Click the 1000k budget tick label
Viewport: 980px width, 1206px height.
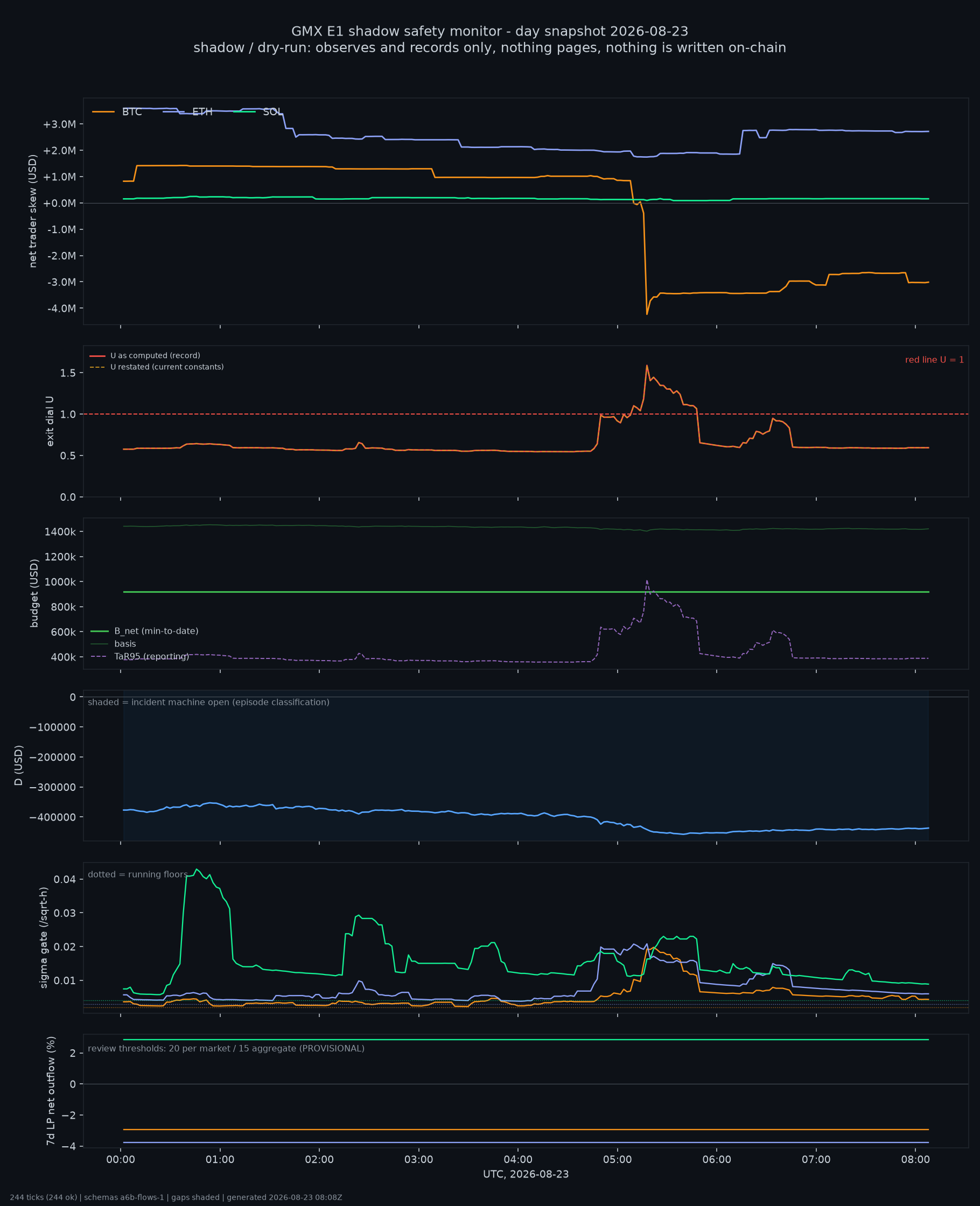point(60,583)
